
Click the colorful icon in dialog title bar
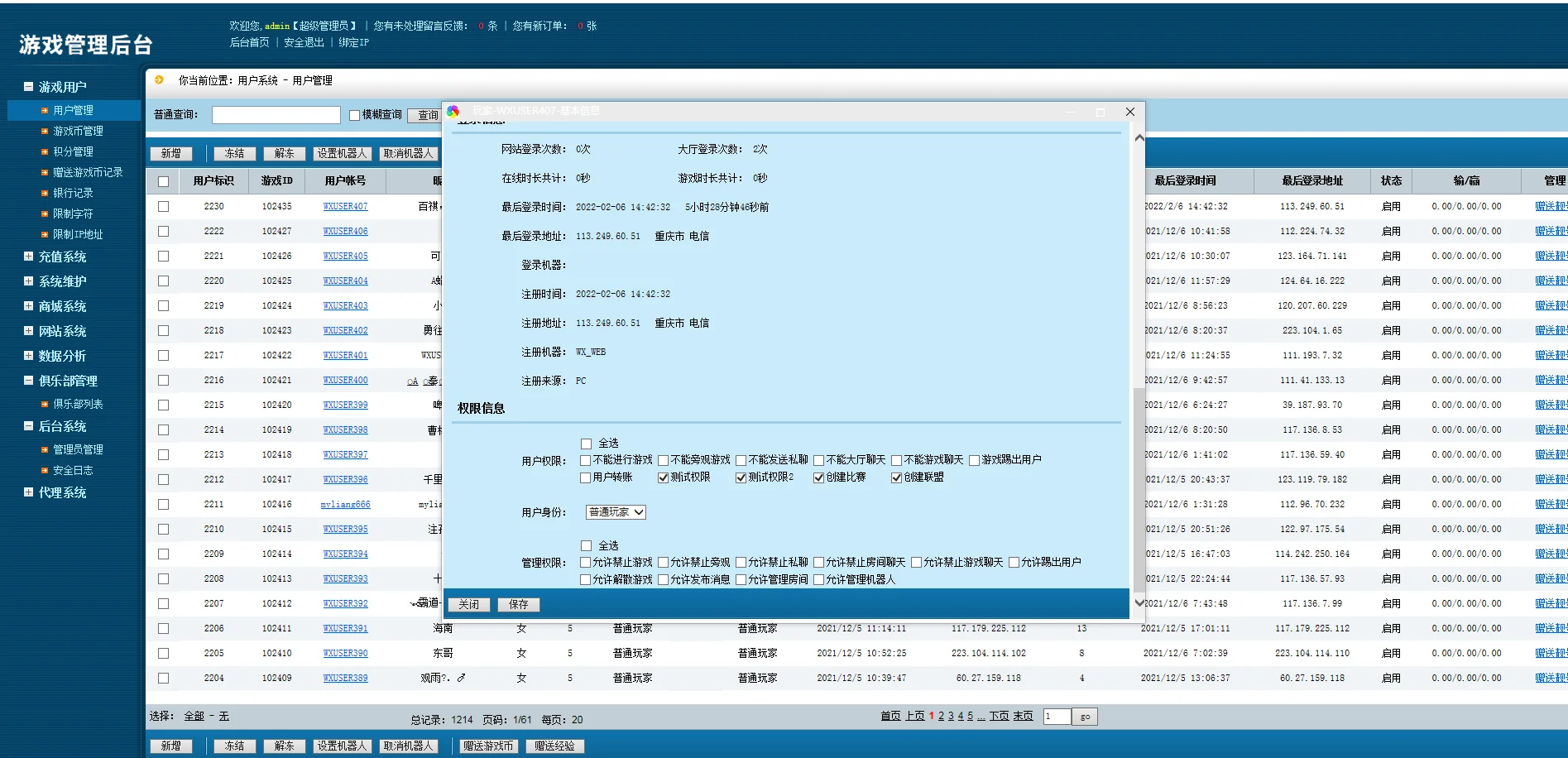tap(453, 112)
